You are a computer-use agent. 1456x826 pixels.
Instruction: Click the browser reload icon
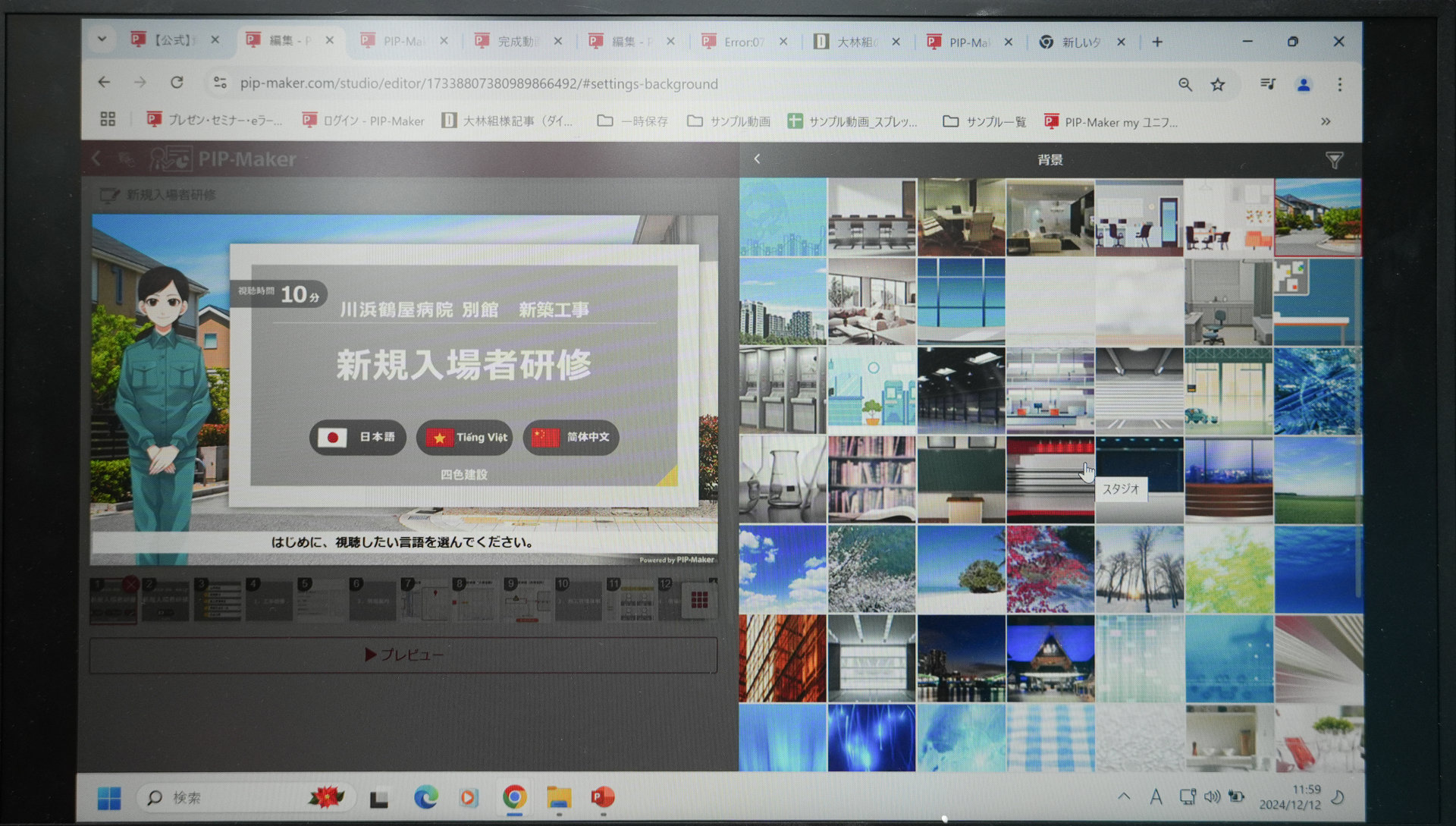click(x=177, y=83)
